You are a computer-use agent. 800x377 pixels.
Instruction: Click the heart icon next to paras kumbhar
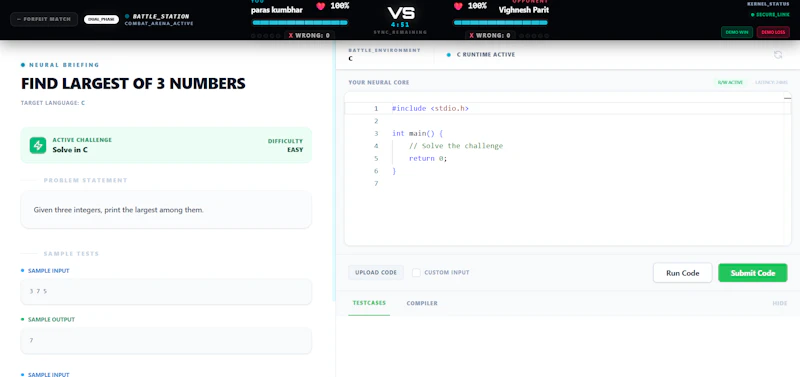(x=320, y=6)
